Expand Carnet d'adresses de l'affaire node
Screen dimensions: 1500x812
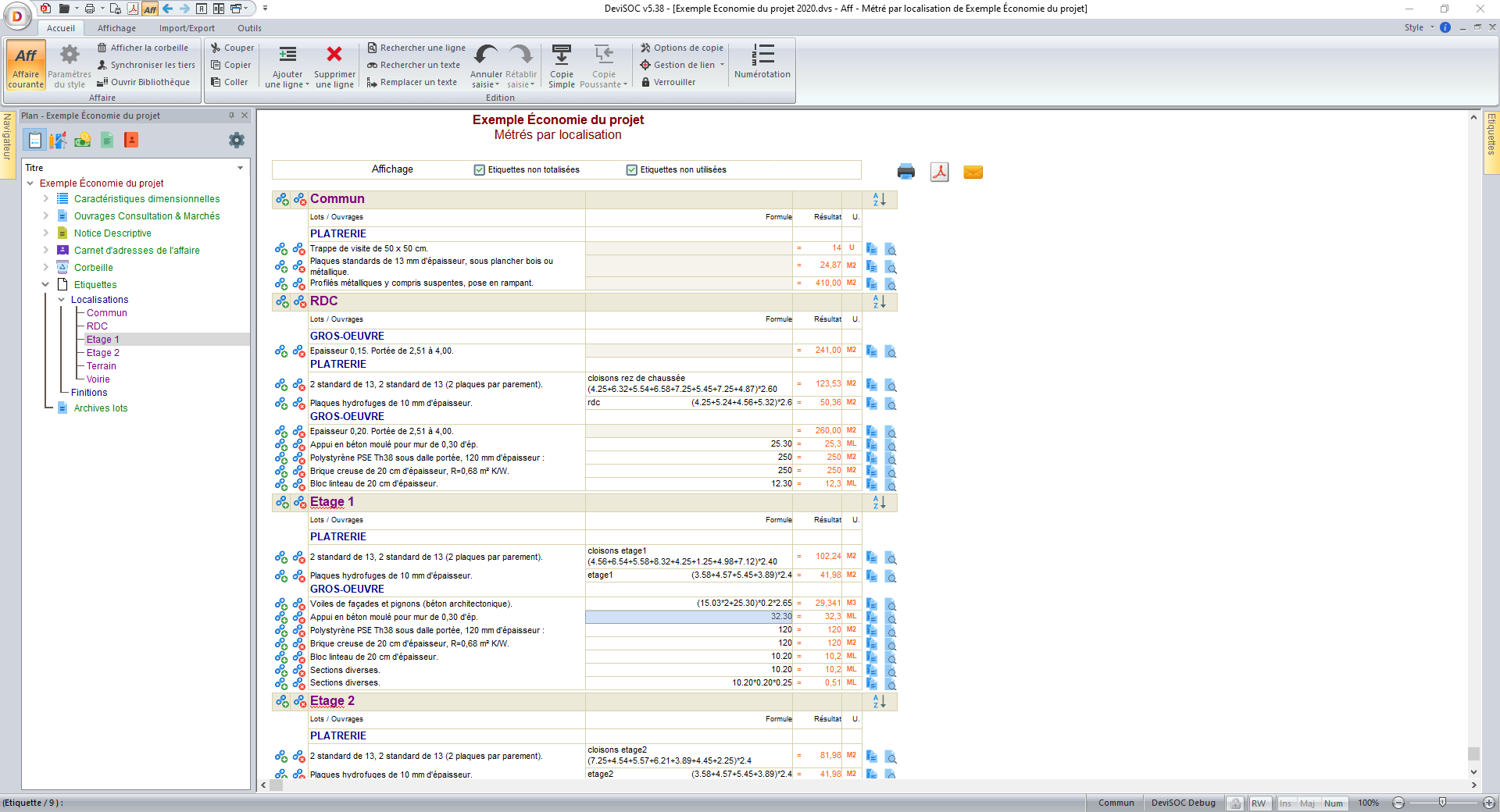click(x=45, y=251)
